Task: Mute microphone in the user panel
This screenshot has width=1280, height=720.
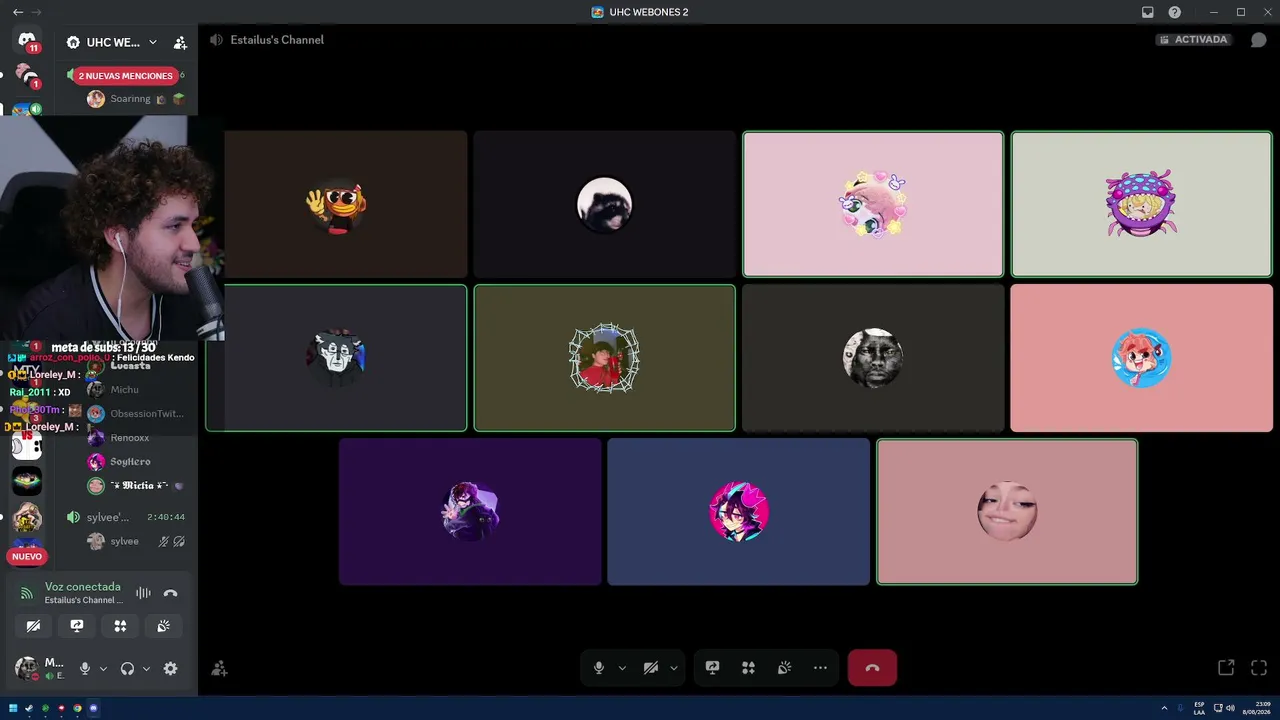Action: click(x=85, y=669)
